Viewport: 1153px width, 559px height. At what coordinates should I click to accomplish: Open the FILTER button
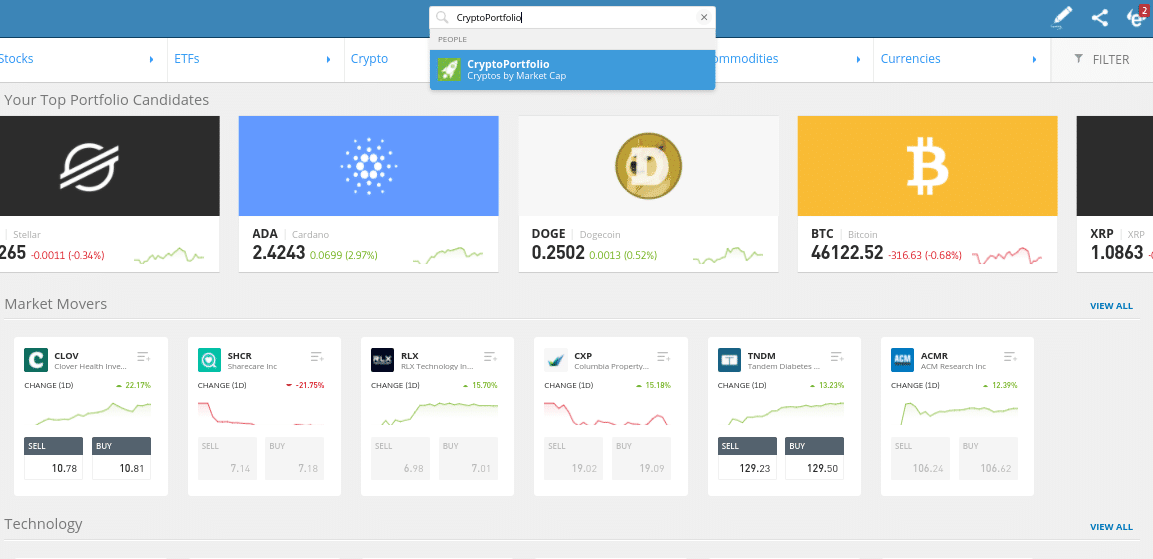1102,60
